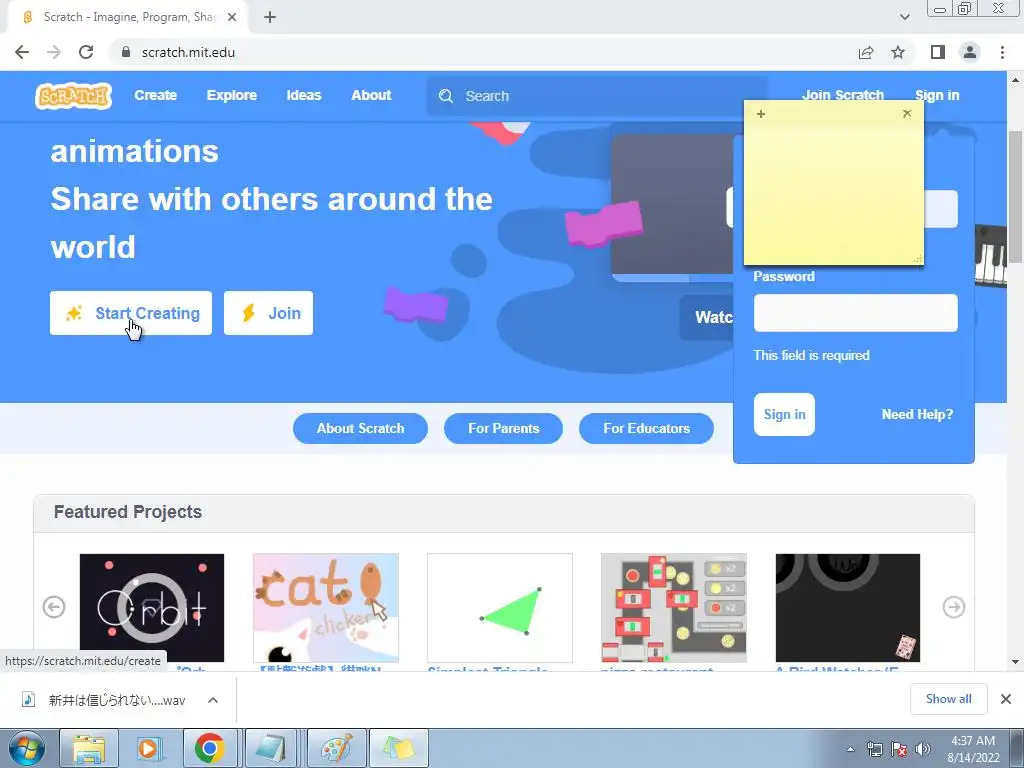Click the browser address bar

[483, 52]
